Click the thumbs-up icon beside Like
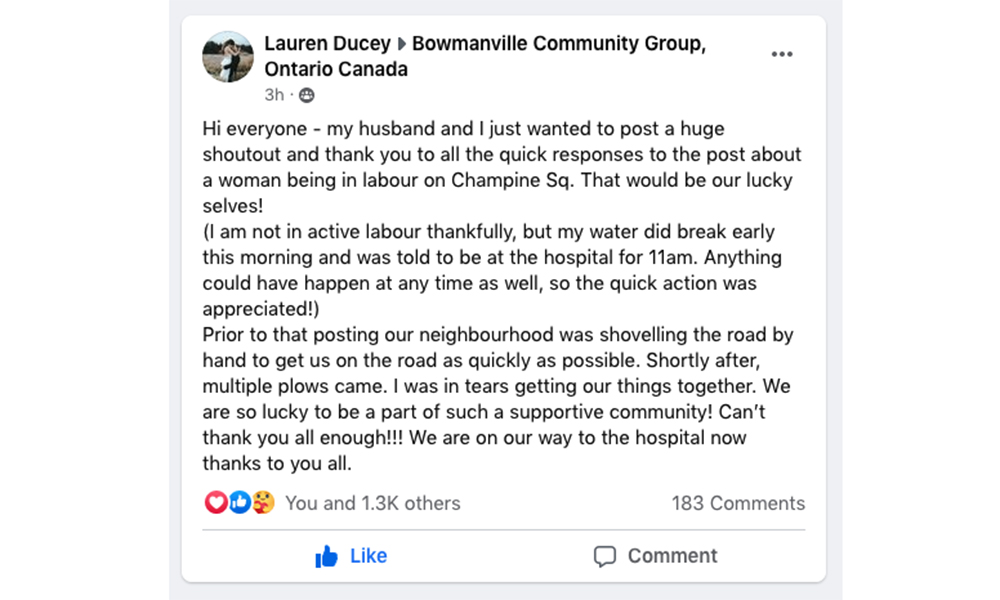Image resolution: width=1000 pixels, height=600 pixels. (x=327, y=556)
